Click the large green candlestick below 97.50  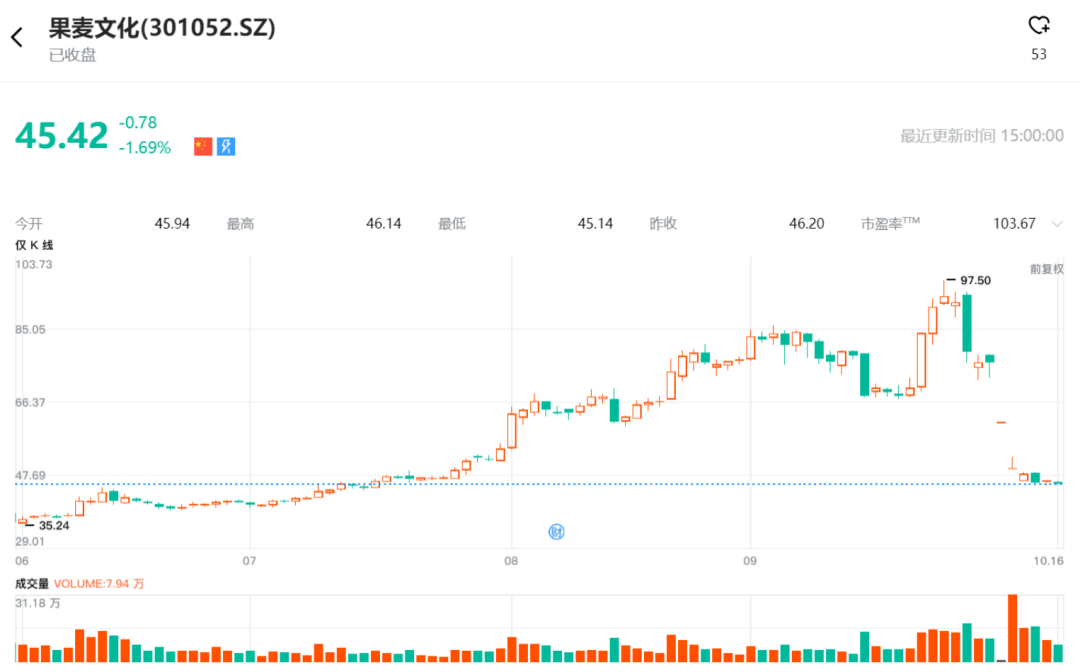(x=967, y=322)
